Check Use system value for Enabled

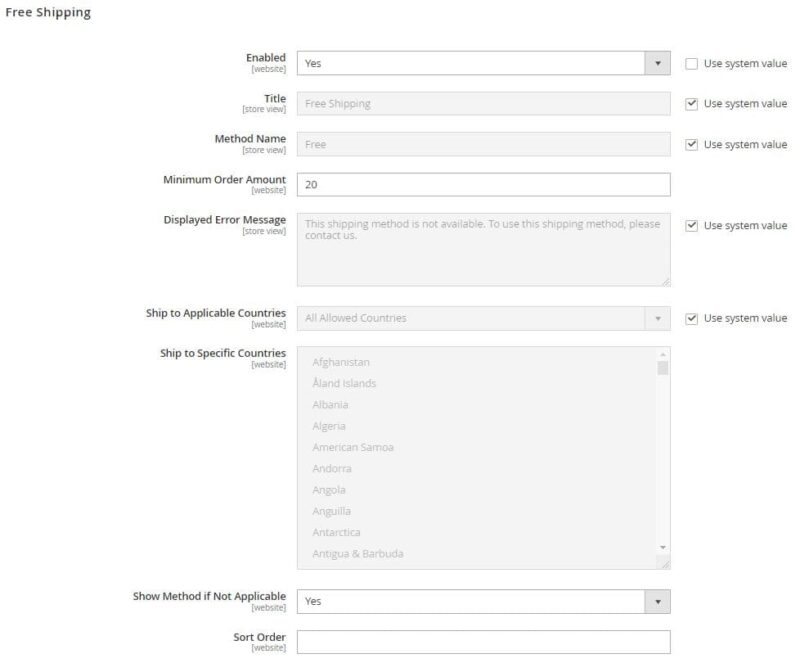691,64
